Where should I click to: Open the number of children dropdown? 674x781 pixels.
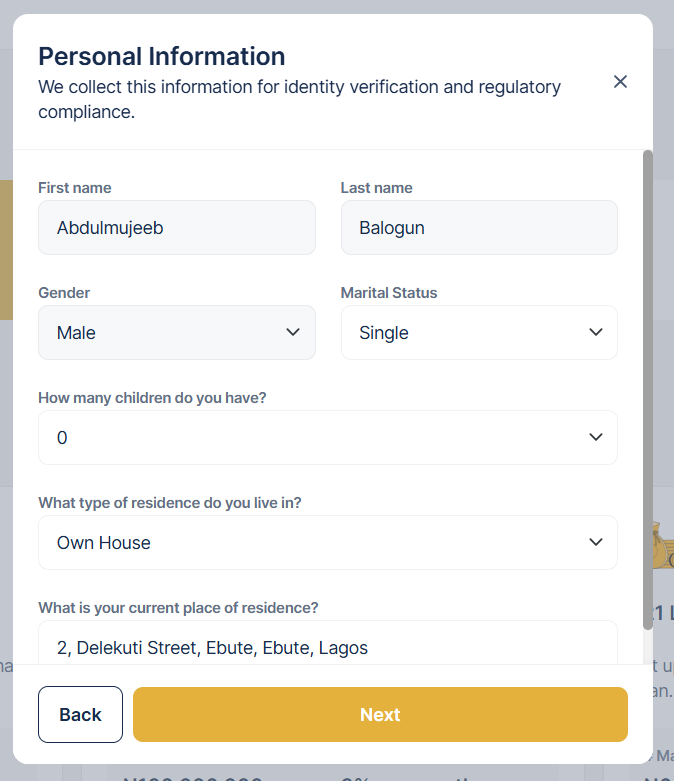327,437
